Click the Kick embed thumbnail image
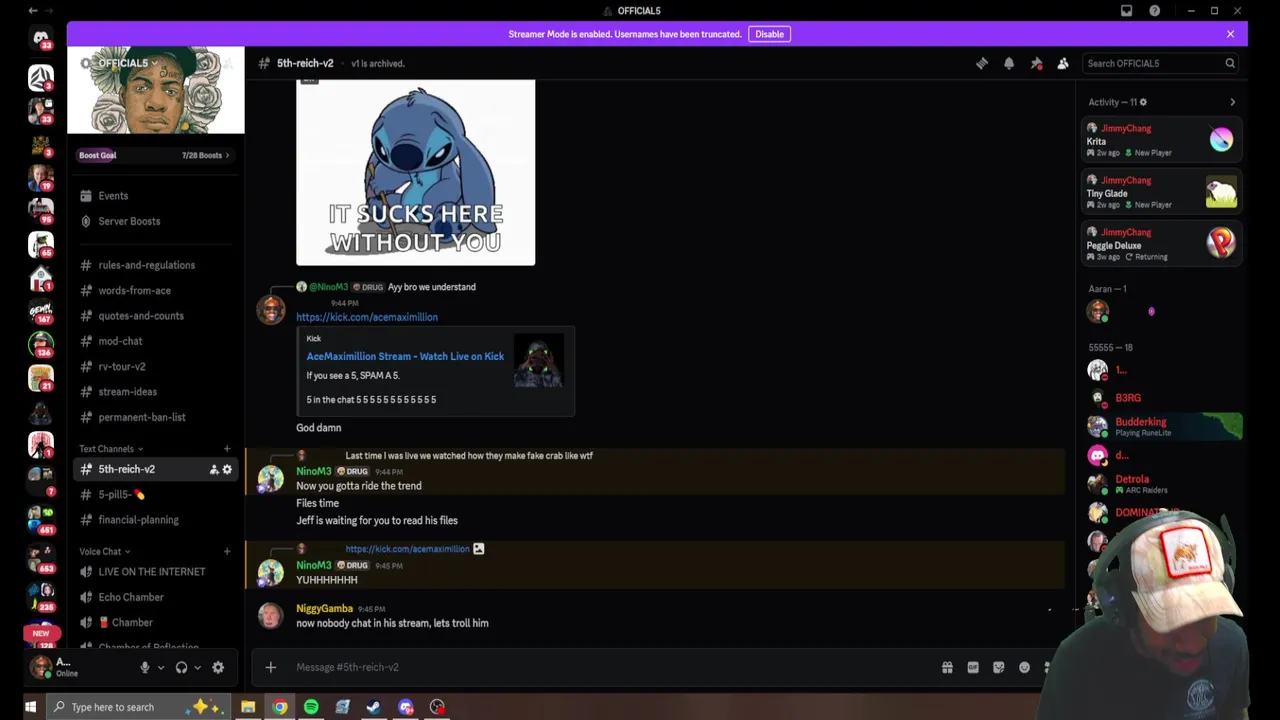The image size is (1280, 720). click(x=538, y=361)
